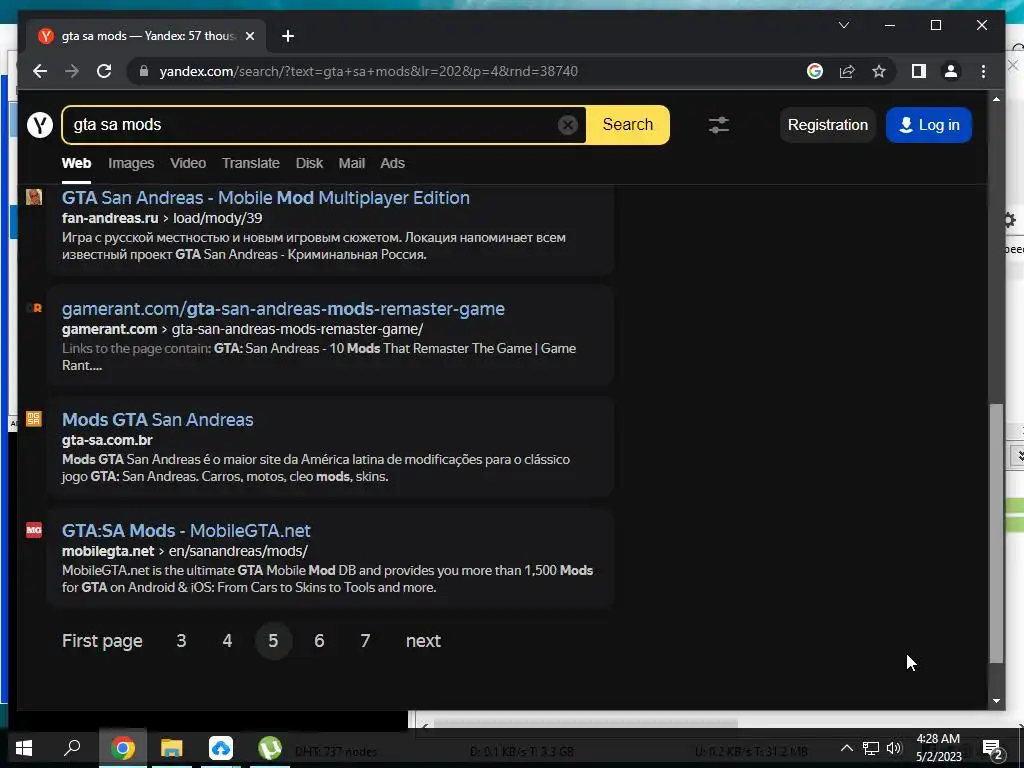1024x768 pixels.
Task: Open the Disk tab
Action: (310, 163)
